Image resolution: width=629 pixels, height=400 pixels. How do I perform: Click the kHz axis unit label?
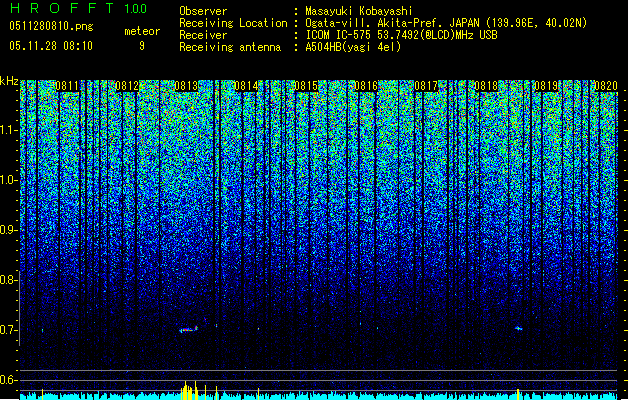click(x=9, y=81)
